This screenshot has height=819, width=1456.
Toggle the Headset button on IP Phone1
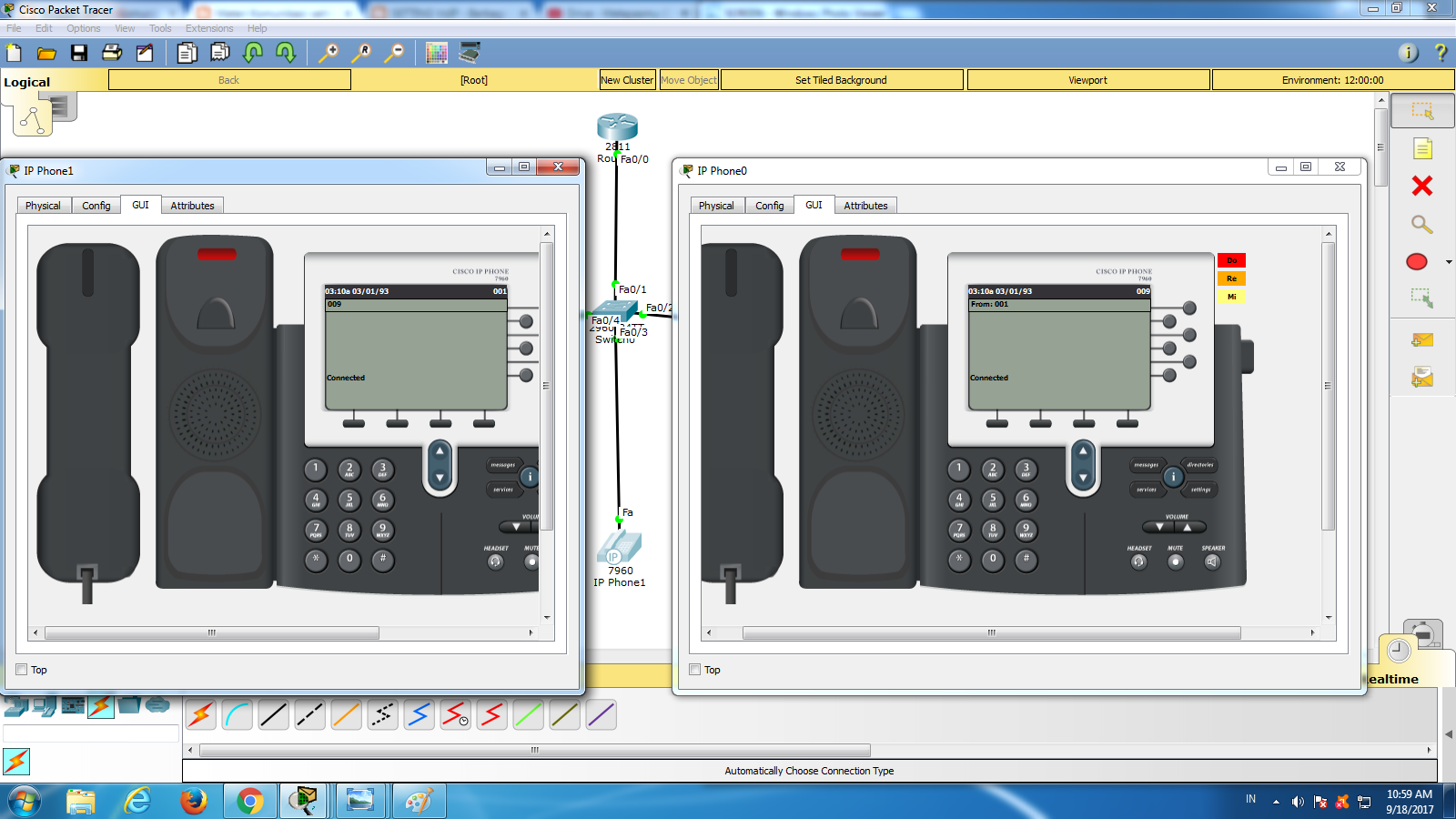[495, 561]
